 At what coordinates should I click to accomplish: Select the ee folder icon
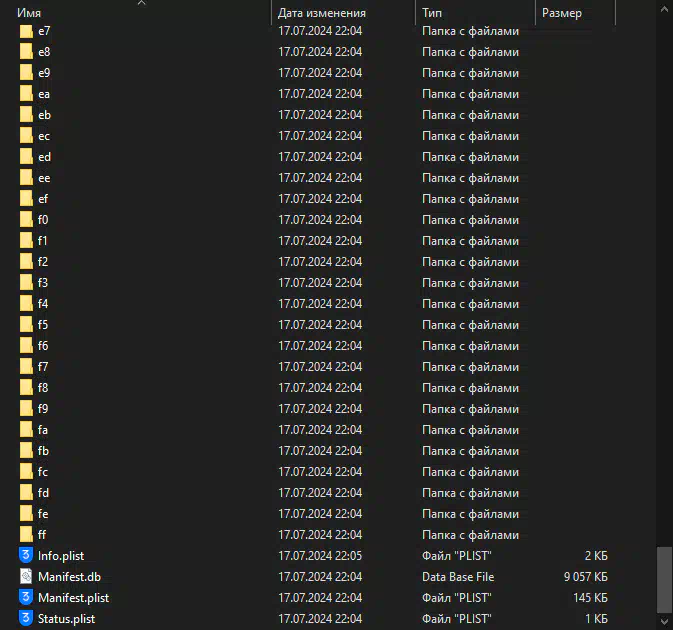(x=26, y=179)
